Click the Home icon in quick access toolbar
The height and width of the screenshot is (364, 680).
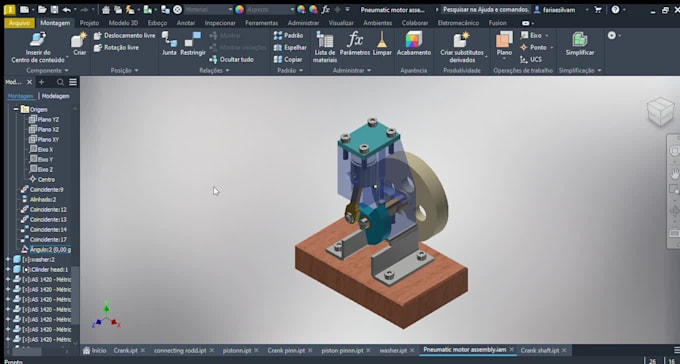[106, 10]
